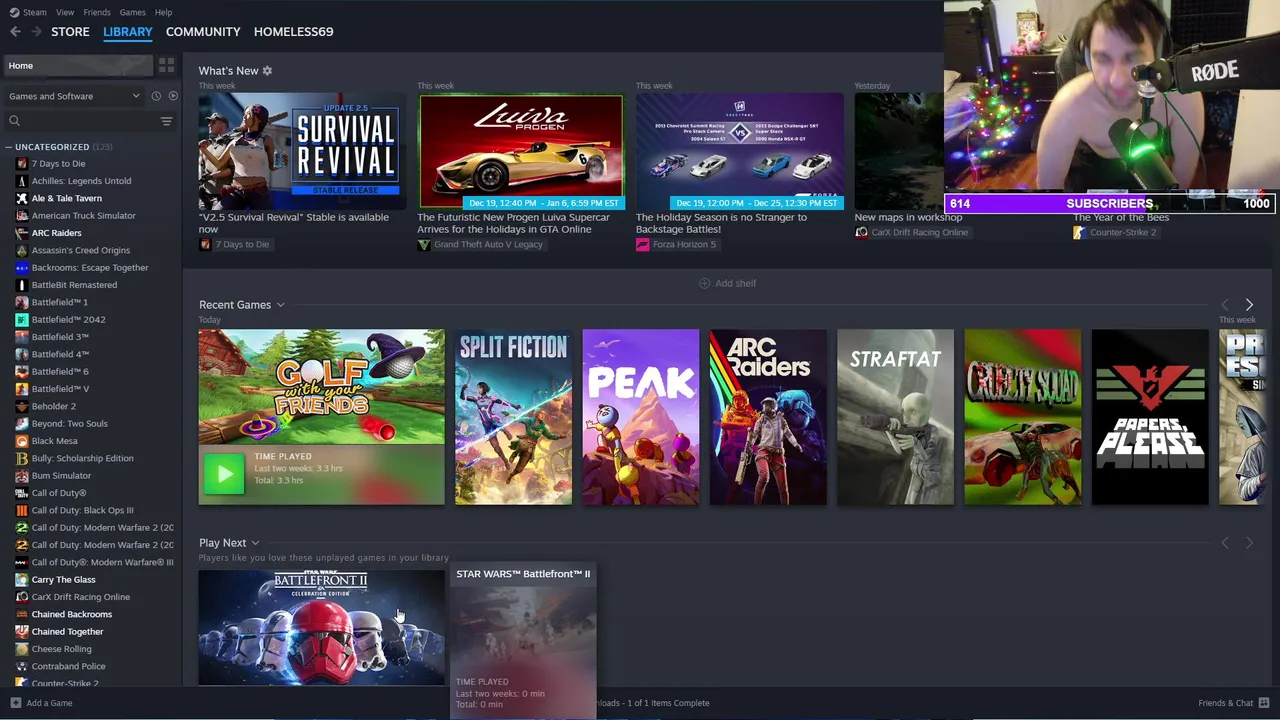
Task: Select the Split Fiction game cover
Action: coord(513,417)
